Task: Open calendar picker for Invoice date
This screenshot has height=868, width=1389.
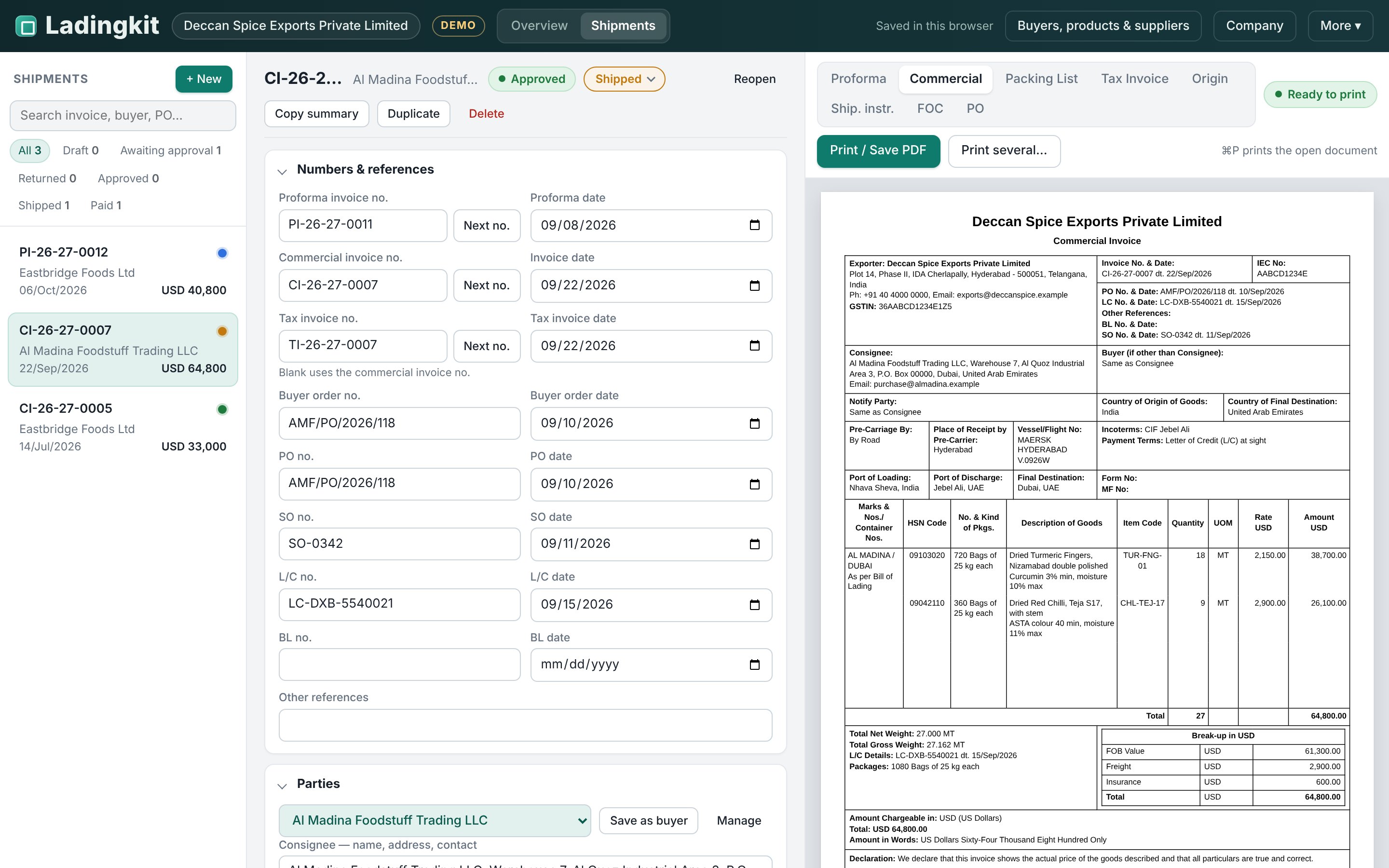Action: click(x=754, y=285)
